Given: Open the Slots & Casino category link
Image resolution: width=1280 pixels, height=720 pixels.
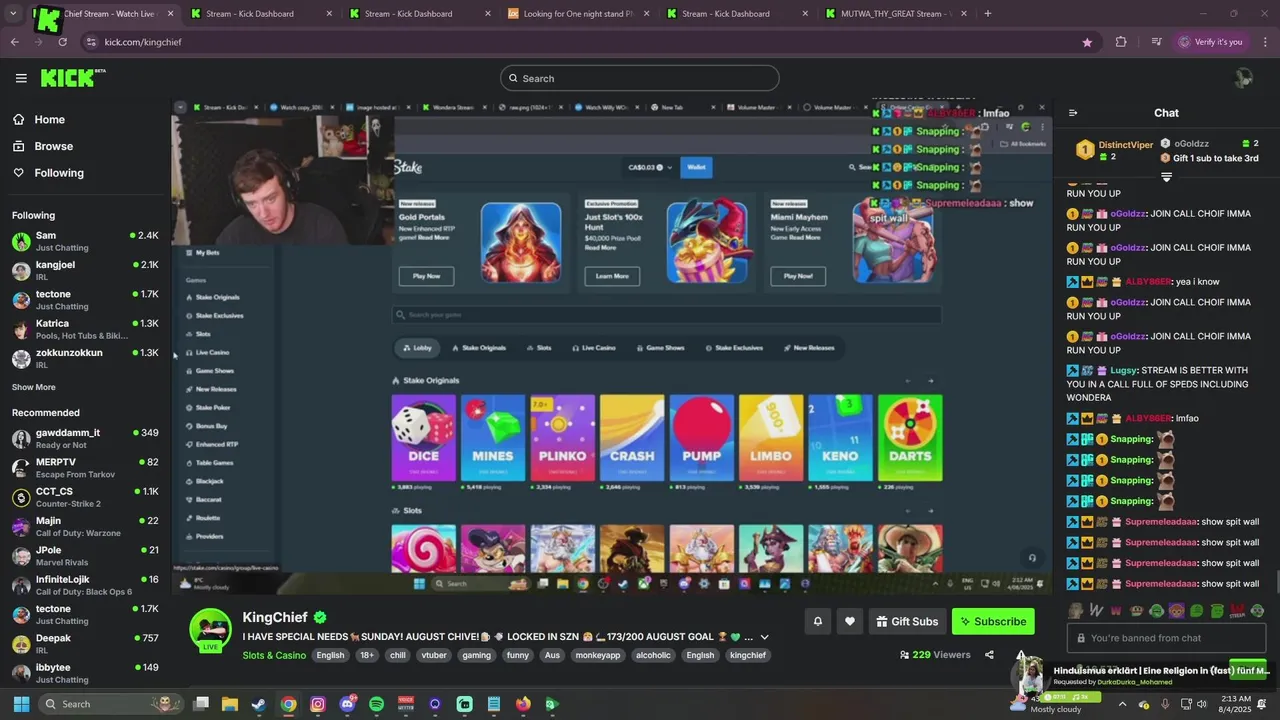Looking at the screenshot, I should click(274, 655).
